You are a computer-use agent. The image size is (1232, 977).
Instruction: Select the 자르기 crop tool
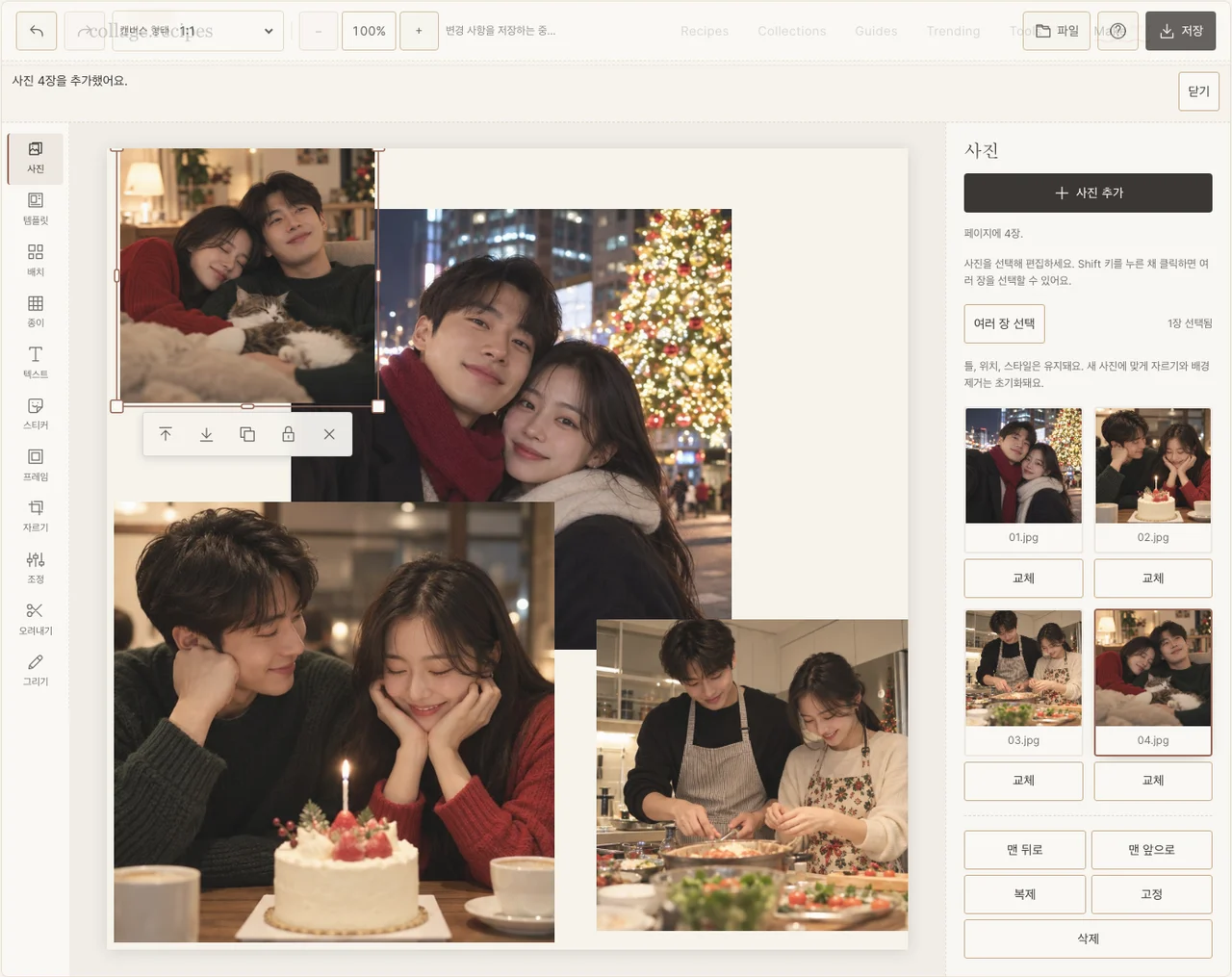coord(36,516)
